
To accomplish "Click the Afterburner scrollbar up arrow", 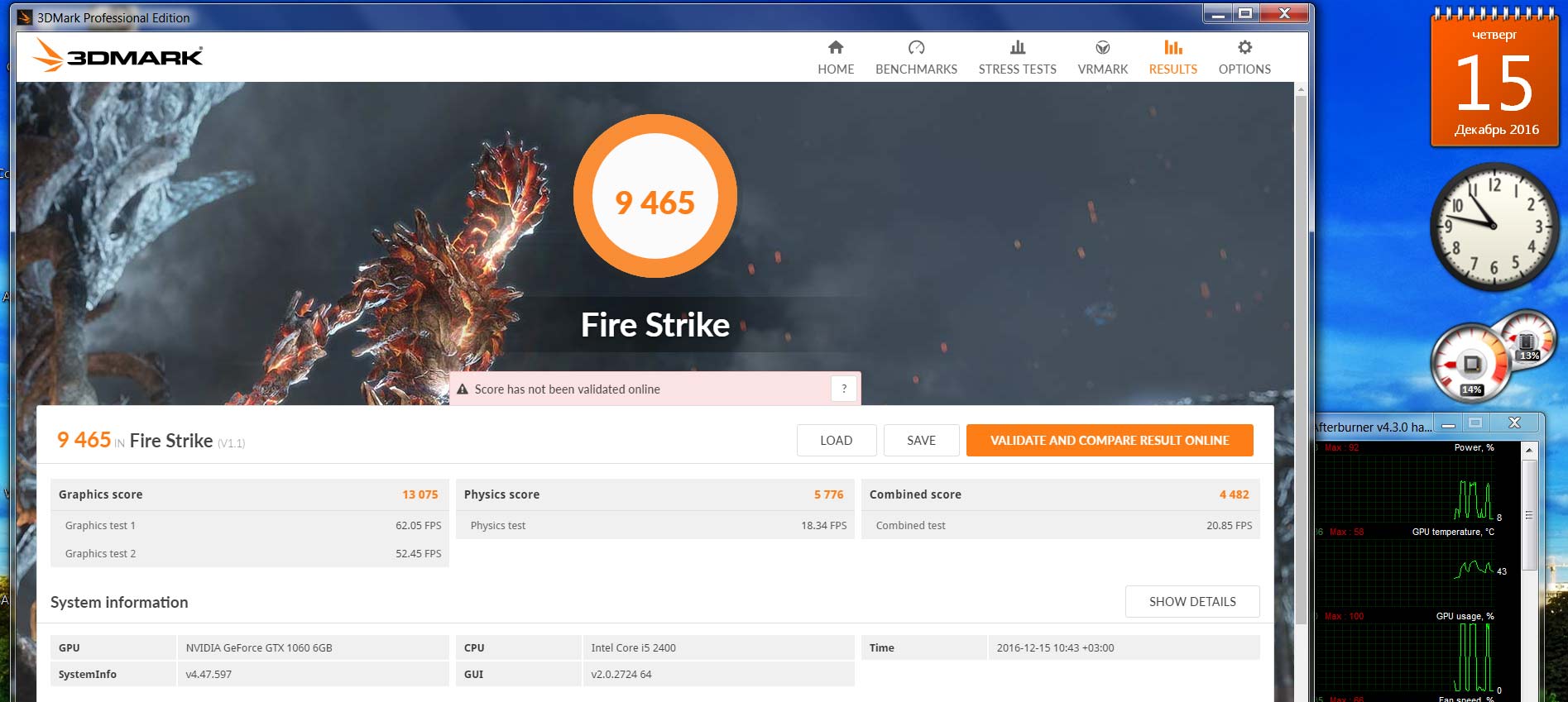I will click(1529, 450).
